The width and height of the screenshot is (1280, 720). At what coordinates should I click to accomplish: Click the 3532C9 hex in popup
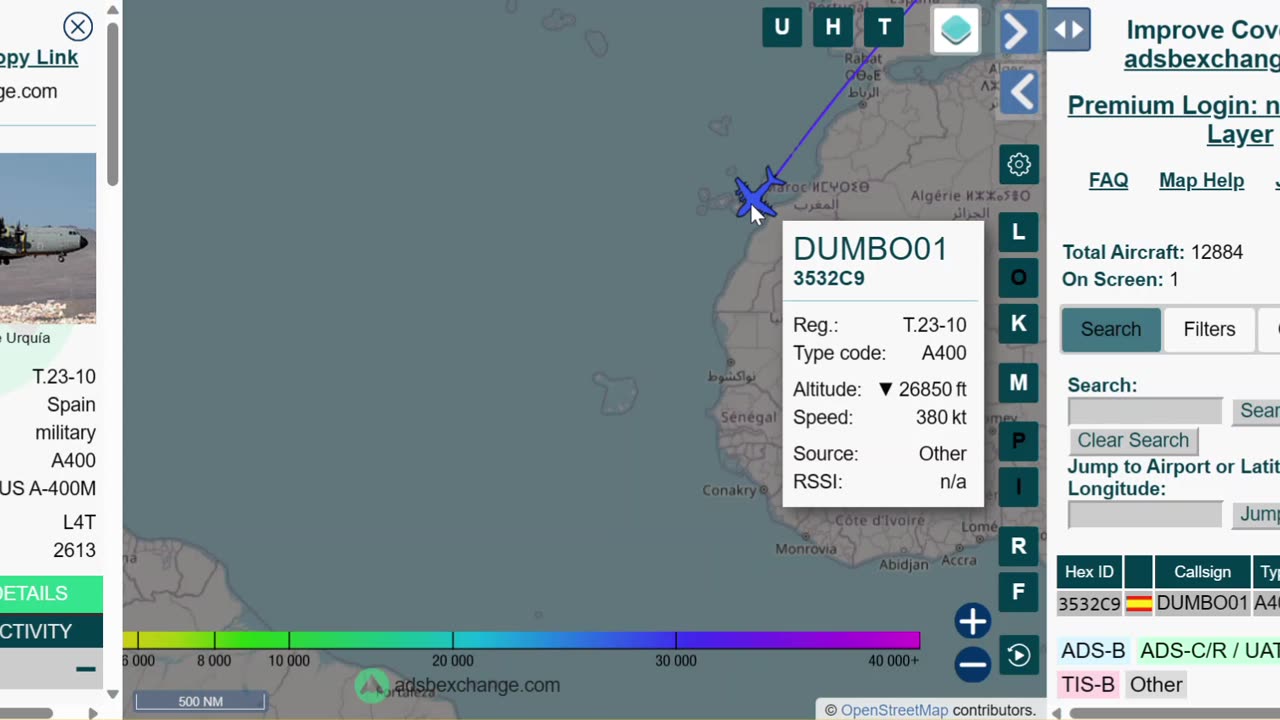pos(829,279)
